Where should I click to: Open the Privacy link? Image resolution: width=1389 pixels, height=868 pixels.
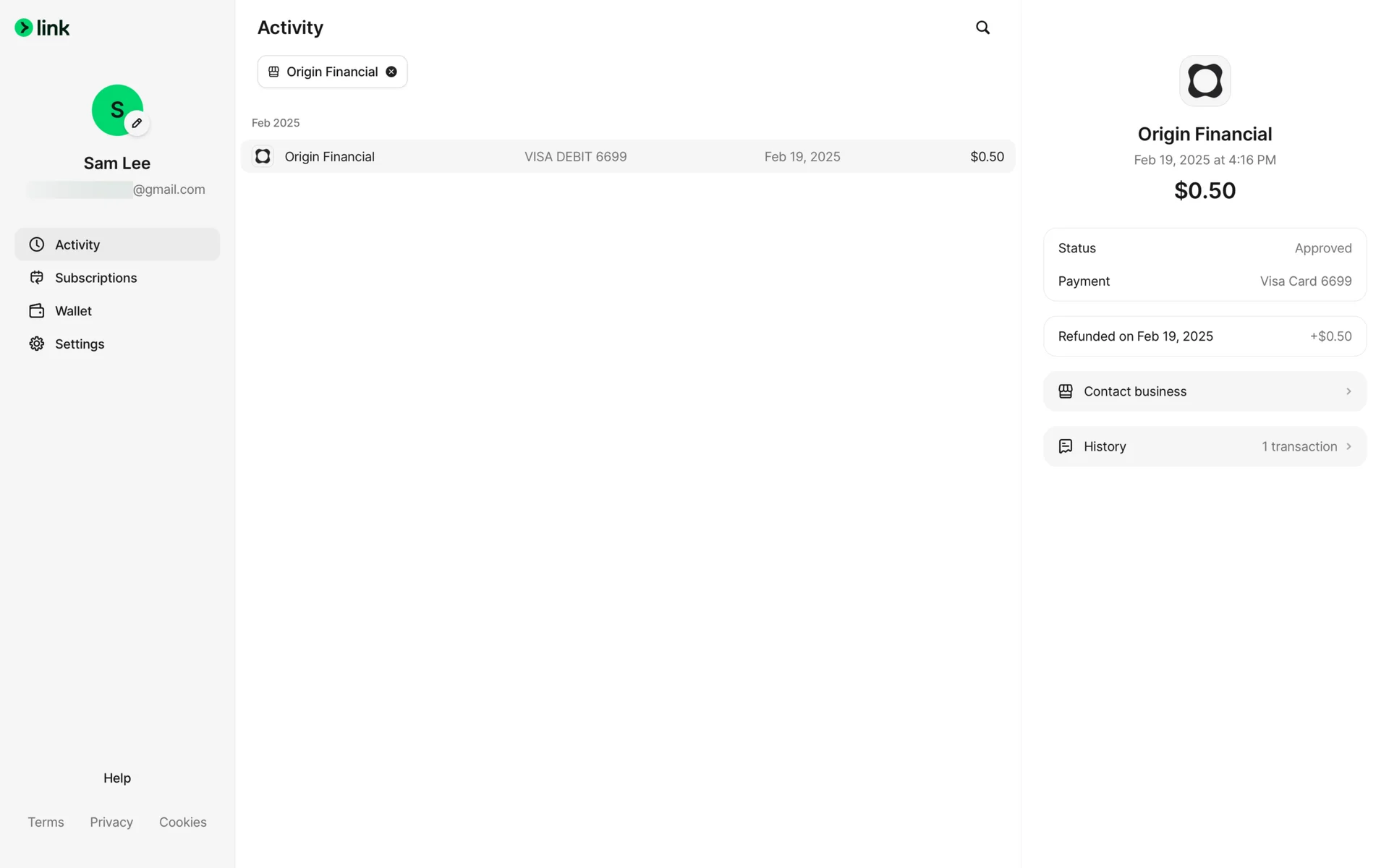[111, 822]
